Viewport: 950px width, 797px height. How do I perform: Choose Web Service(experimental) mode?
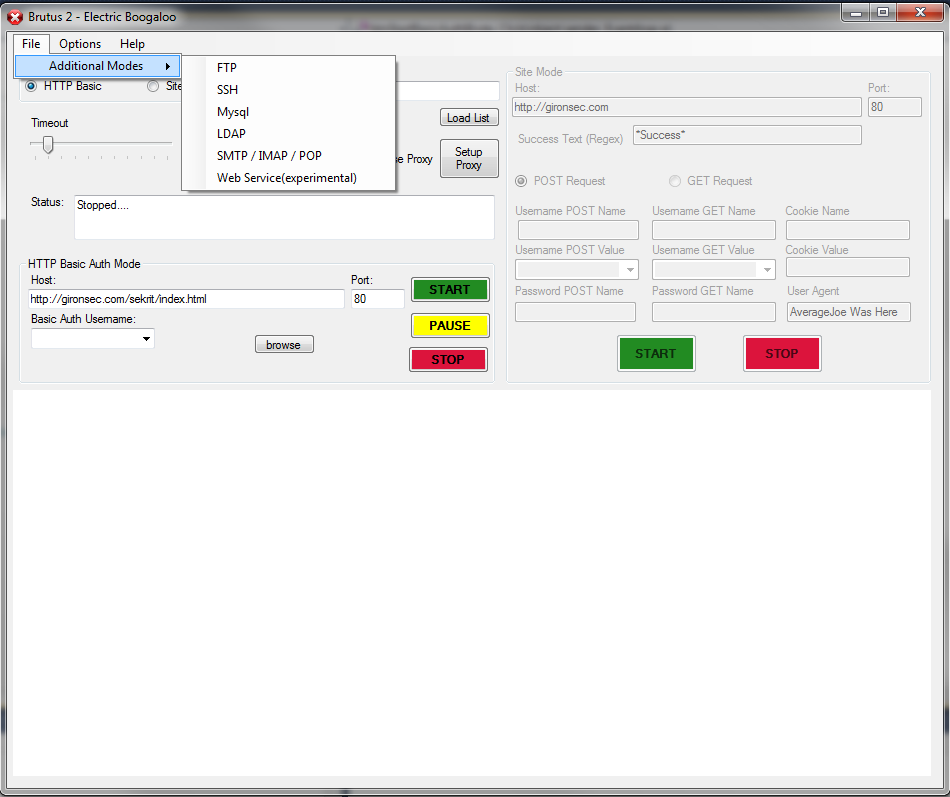(x=287, y=178)
